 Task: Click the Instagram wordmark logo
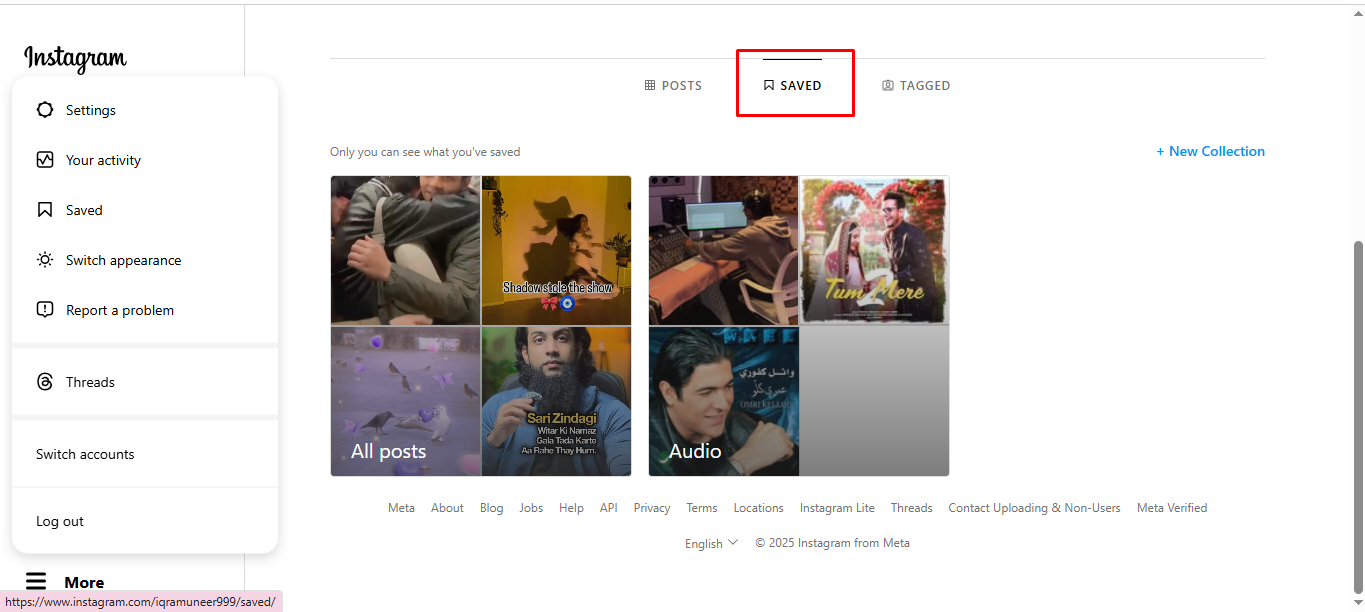point(75,58)
